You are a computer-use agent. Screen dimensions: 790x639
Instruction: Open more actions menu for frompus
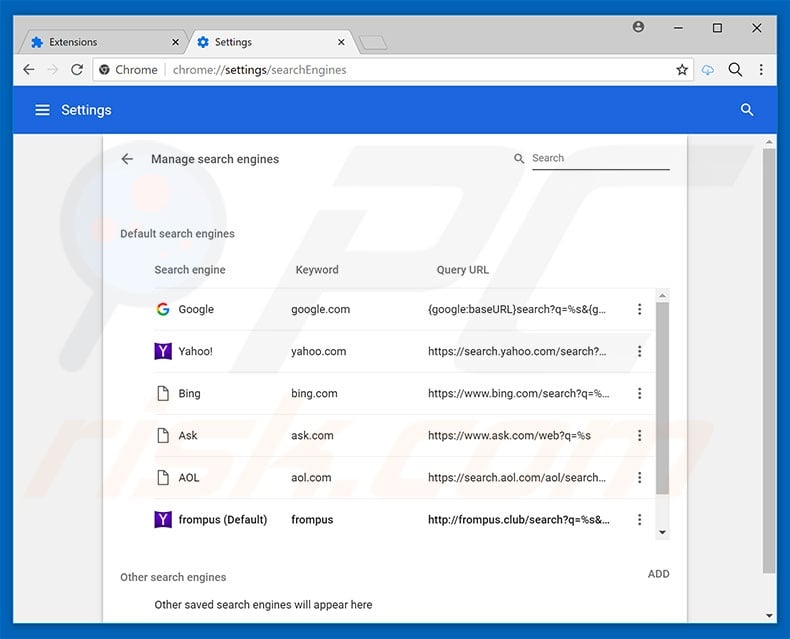[639, 520]
